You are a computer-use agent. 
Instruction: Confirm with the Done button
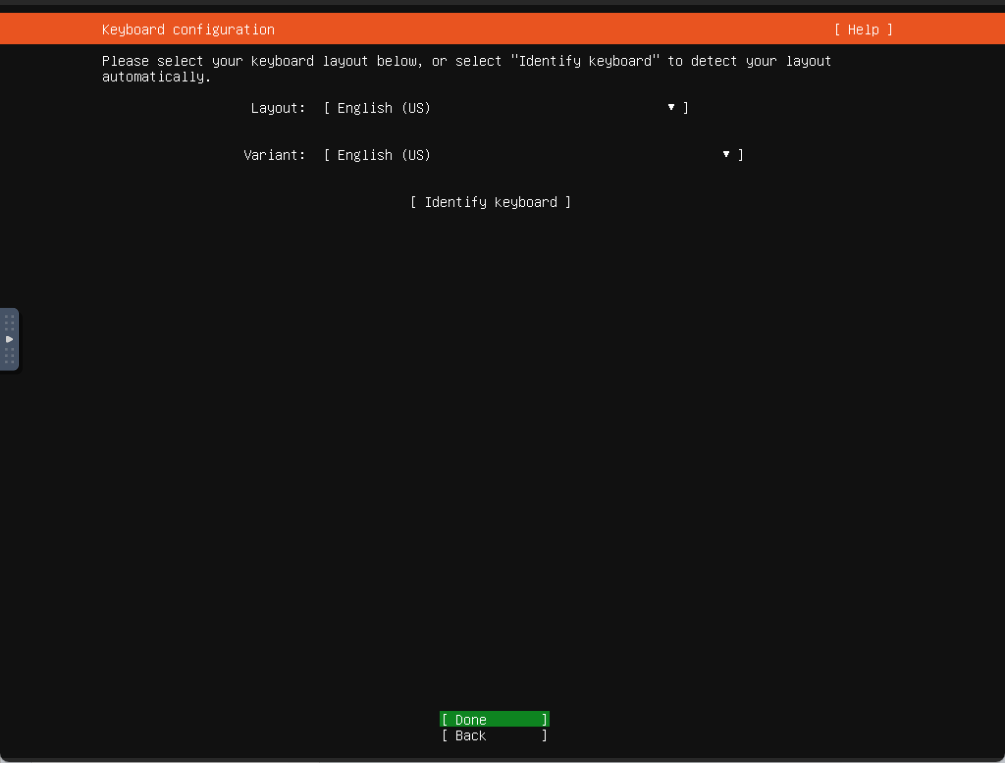pos(494,720)
